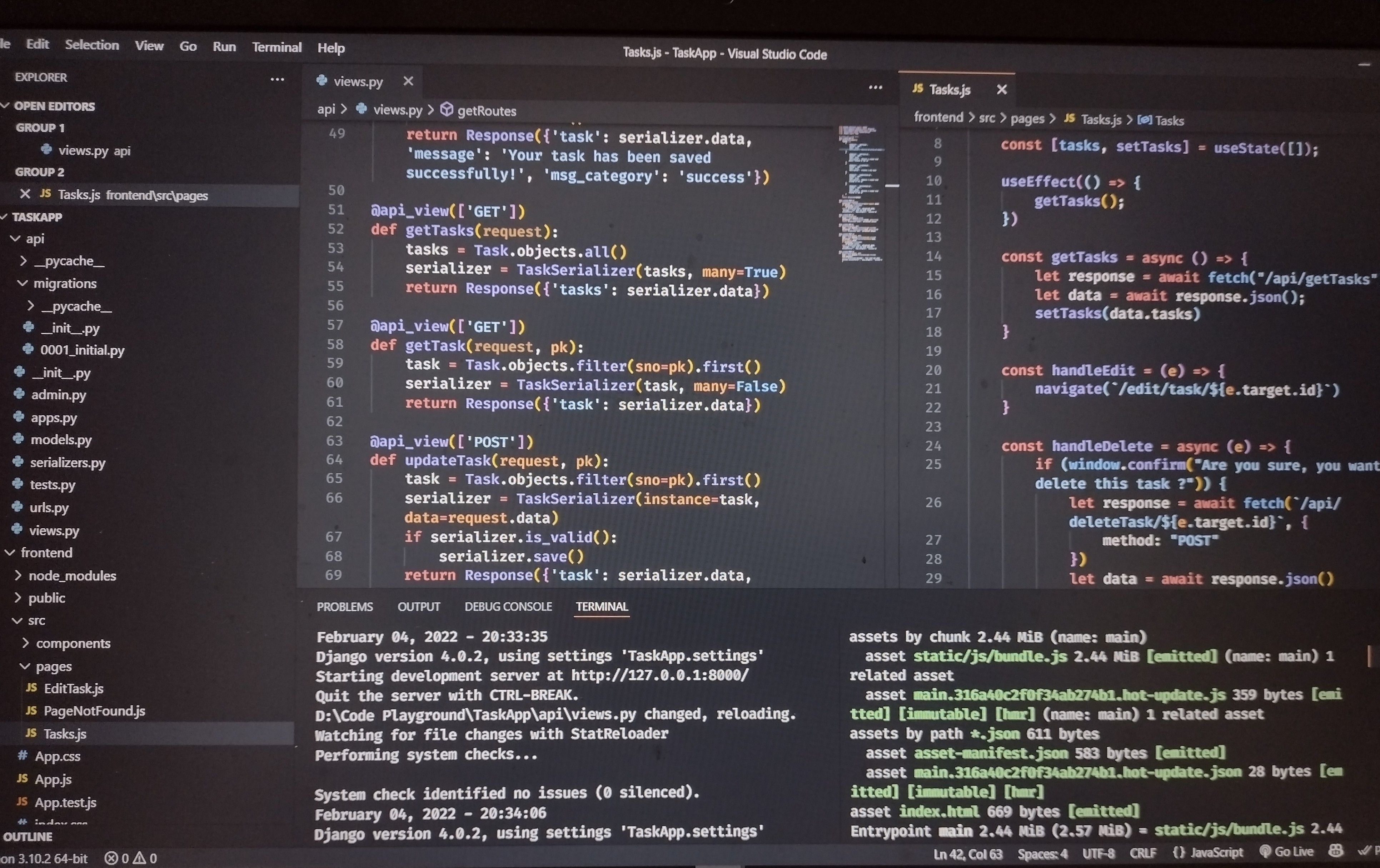Open the Edit menu
The height and width of the screenshot is (868, 1380).
click(37, 44)
